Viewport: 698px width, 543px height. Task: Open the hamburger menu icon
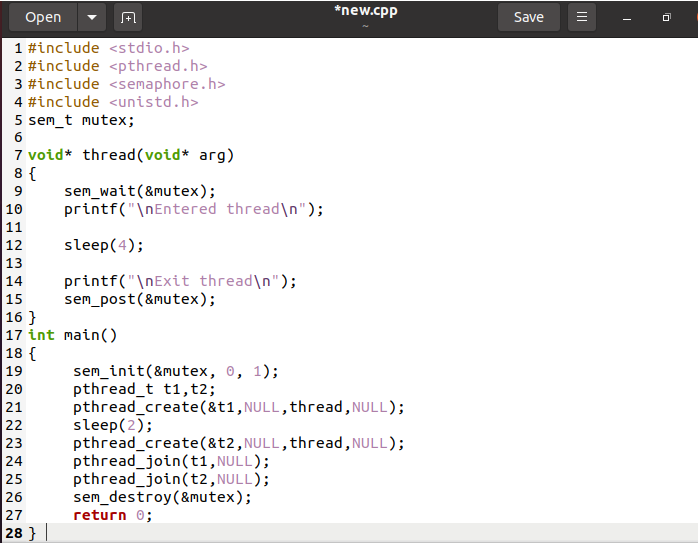(x=581, y=17)
